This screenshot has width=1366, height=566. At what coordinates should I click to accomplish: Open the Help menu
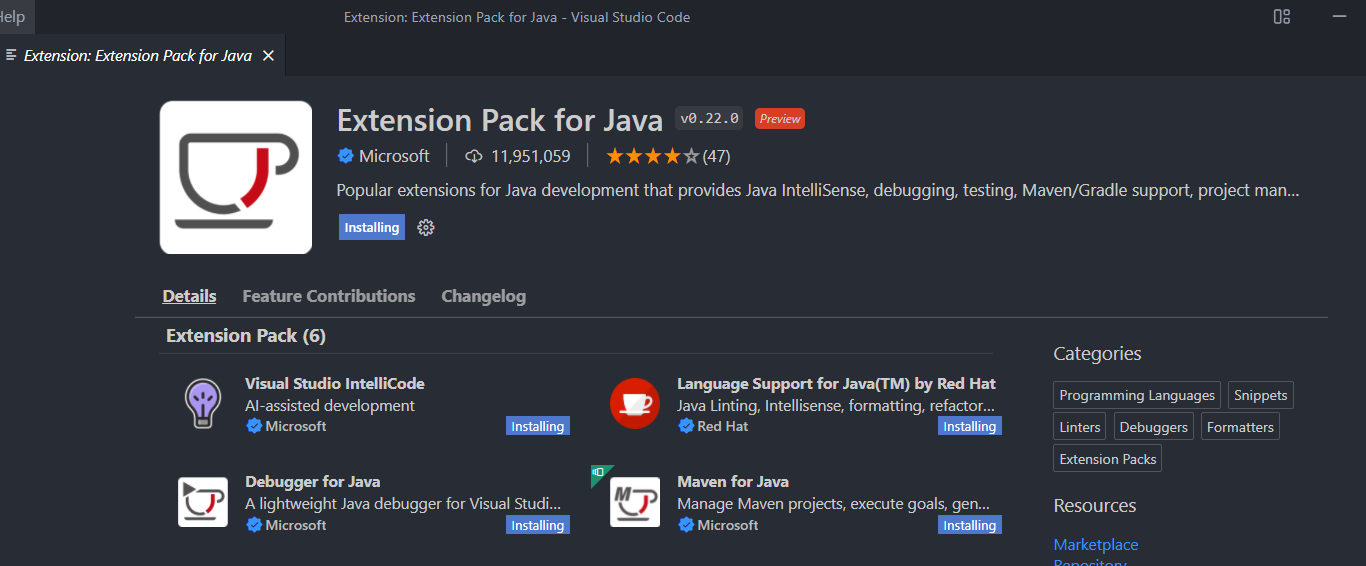14,17
